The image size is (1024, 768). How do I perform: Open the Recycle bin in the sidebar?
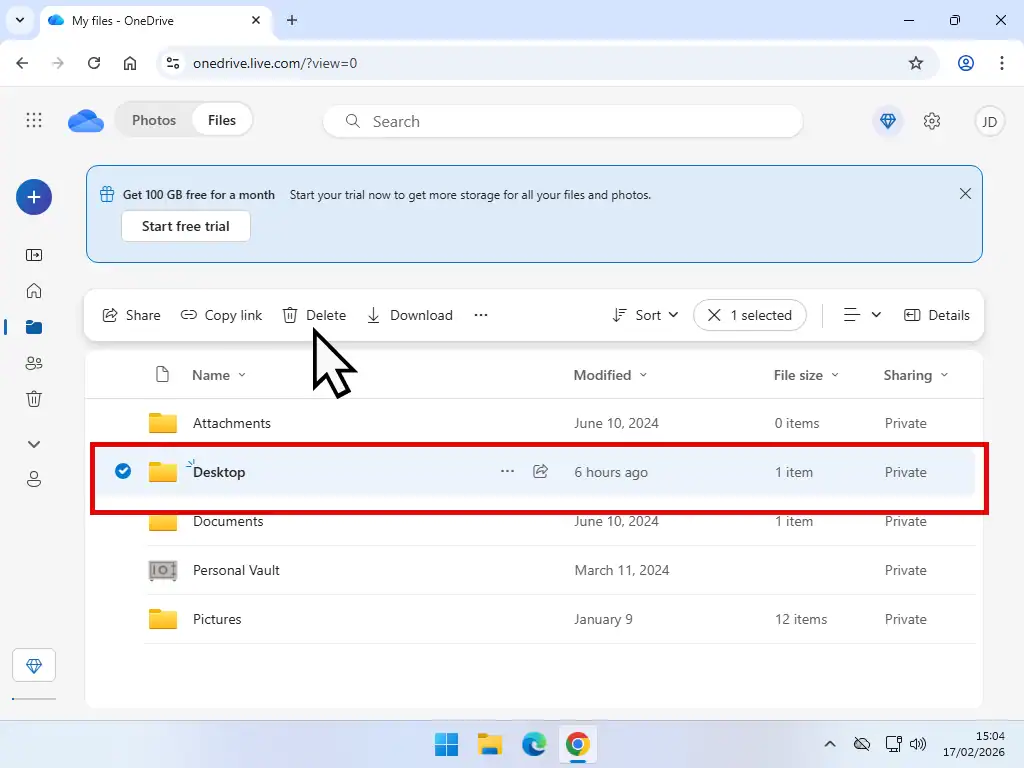click(34, 399)
